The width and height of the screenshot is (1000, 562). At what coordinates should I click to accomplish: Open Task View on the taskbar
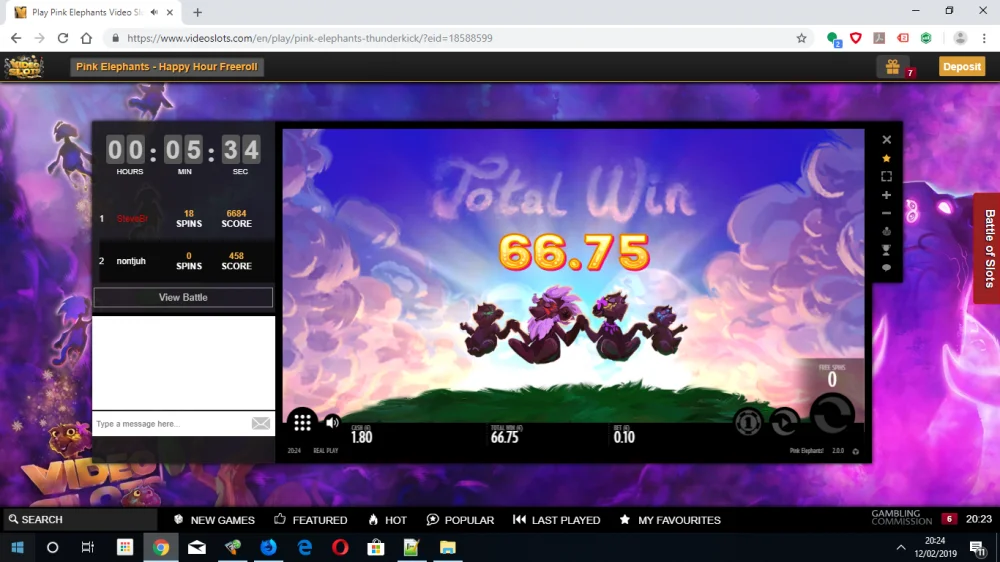pos(87,547)
